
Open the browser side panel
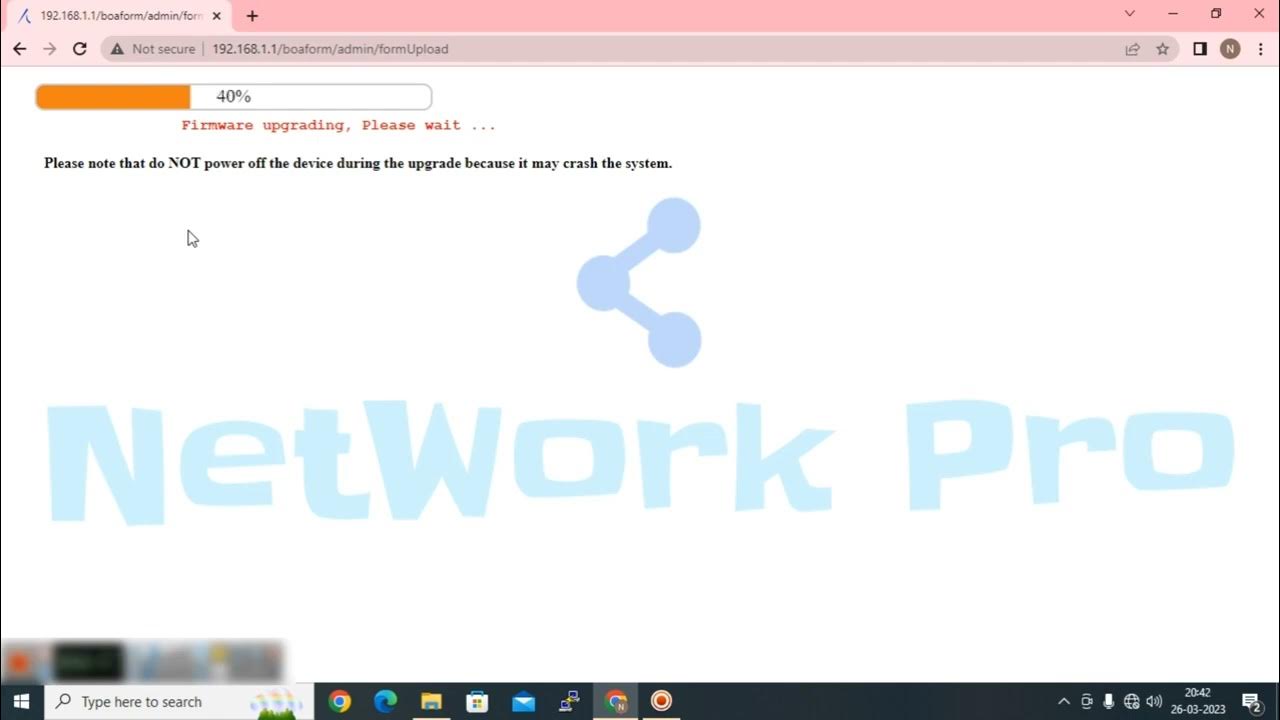1200,49
